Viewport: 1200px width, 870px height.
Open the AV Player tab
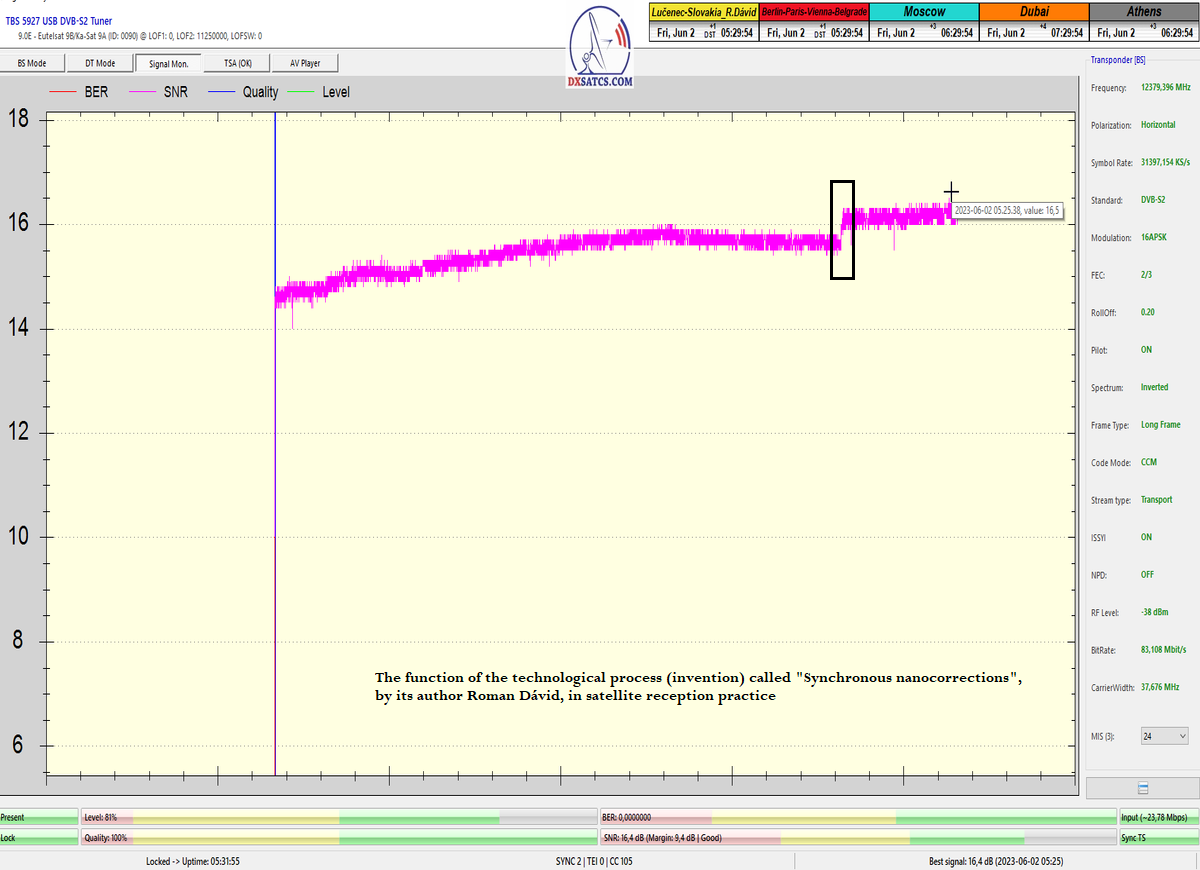click(305, 63)
